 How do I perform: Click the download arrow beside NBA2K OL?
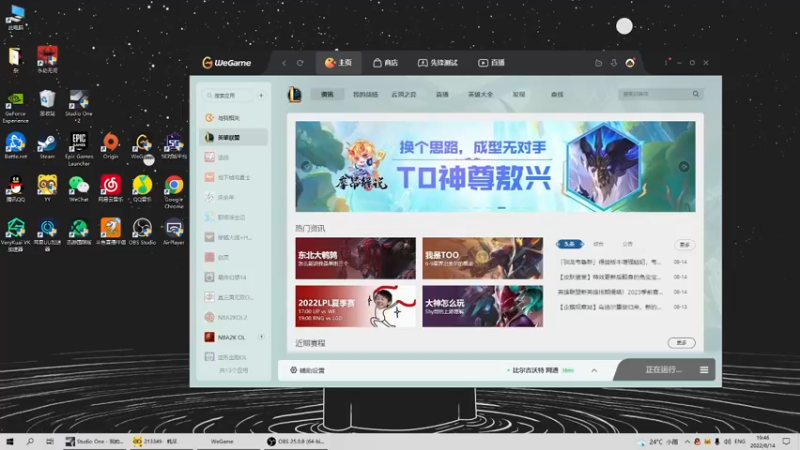click(x=261, y=337)
